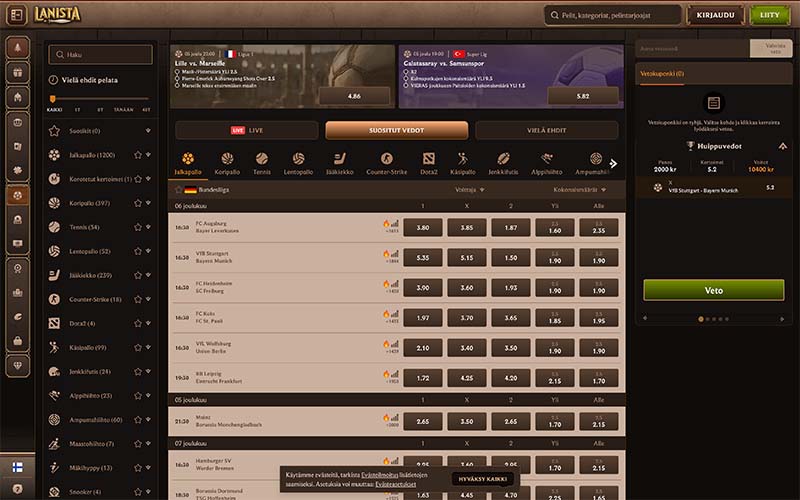Switch to the LIVE tab
The image size is (800, 500).
click(x=247, y=130)
